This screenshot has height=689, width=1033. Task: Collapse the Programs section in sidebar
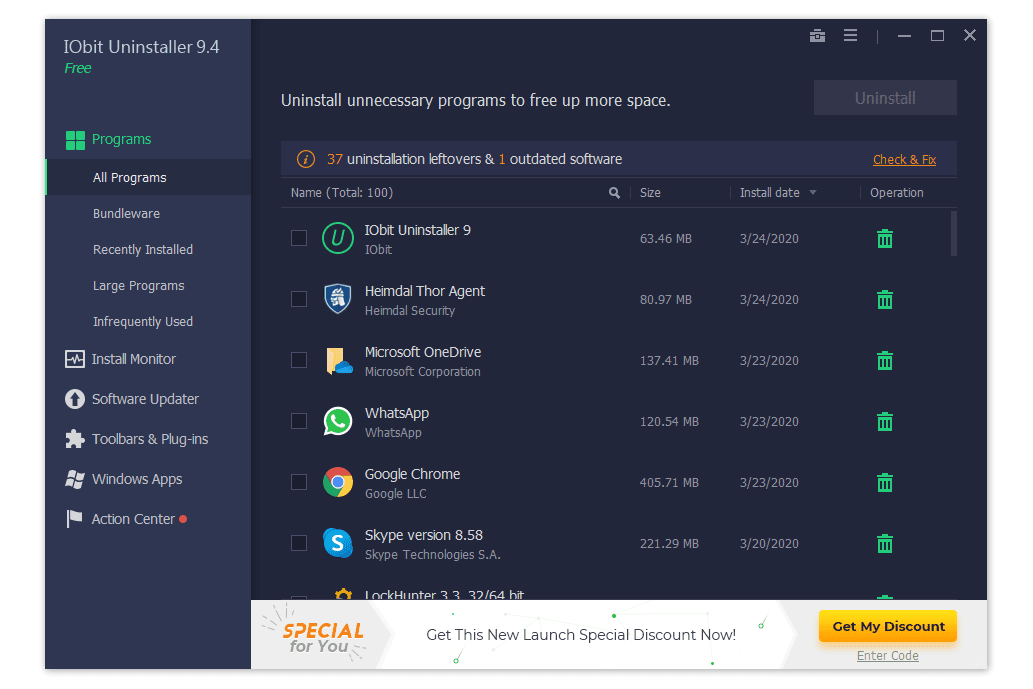[x=121, y=140]
